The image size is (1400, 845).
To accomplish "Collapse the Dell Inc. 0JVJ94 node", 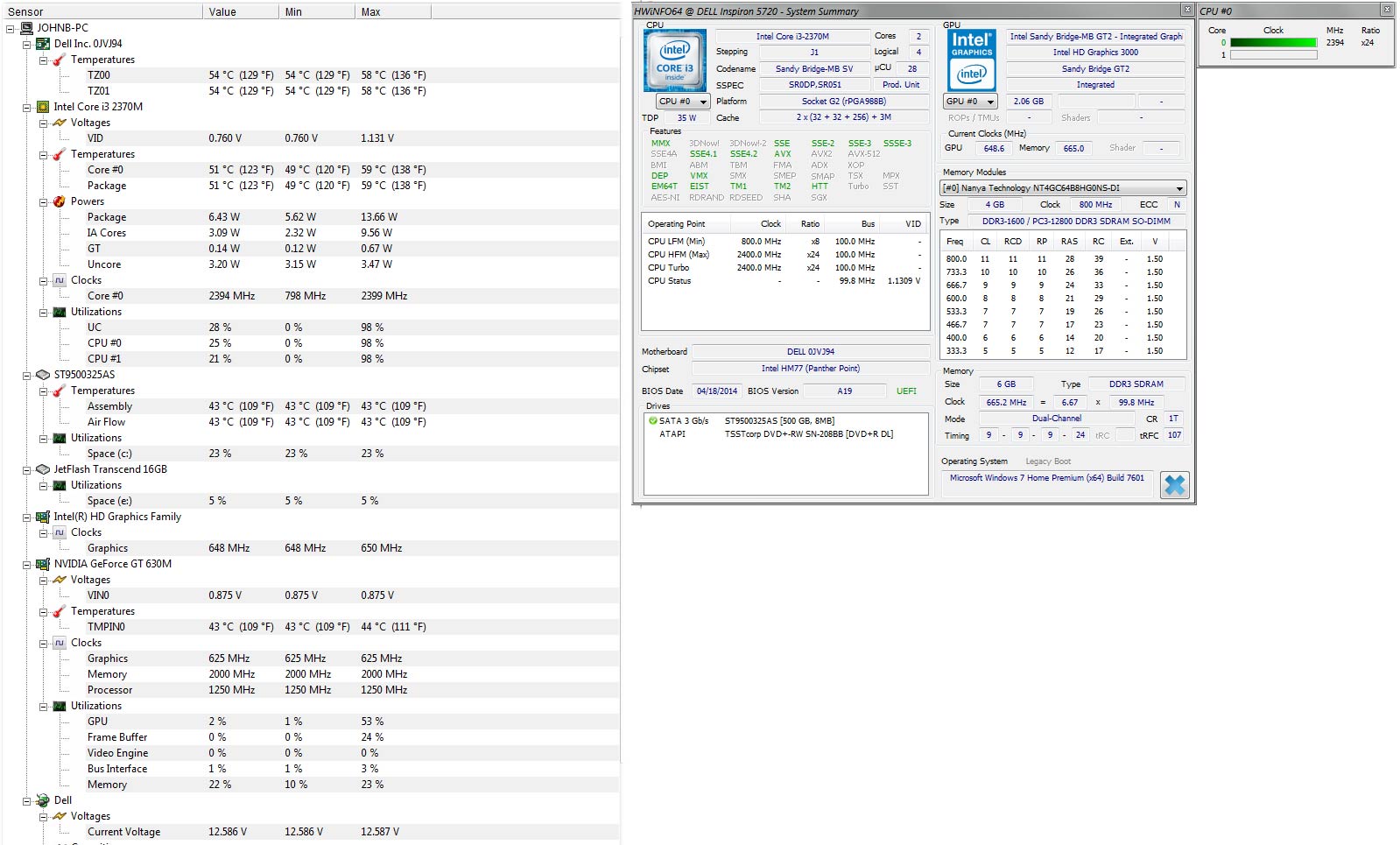I will point(26,44).
